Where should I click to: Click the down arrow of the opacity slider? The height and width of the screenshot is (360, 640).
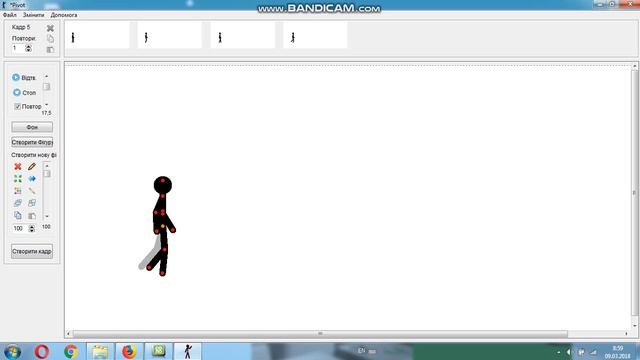pos(47,216)
